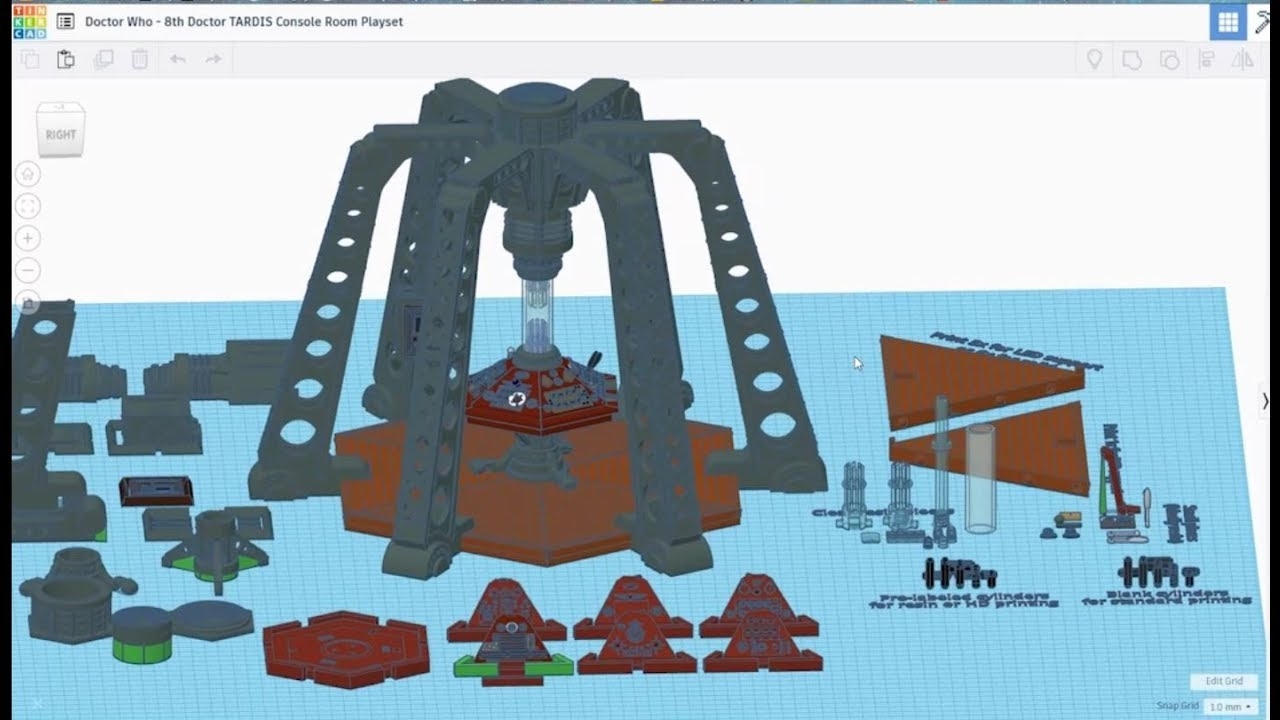
Task: Toggle the blue grid view icon top right
Action: coord(1228,21)
